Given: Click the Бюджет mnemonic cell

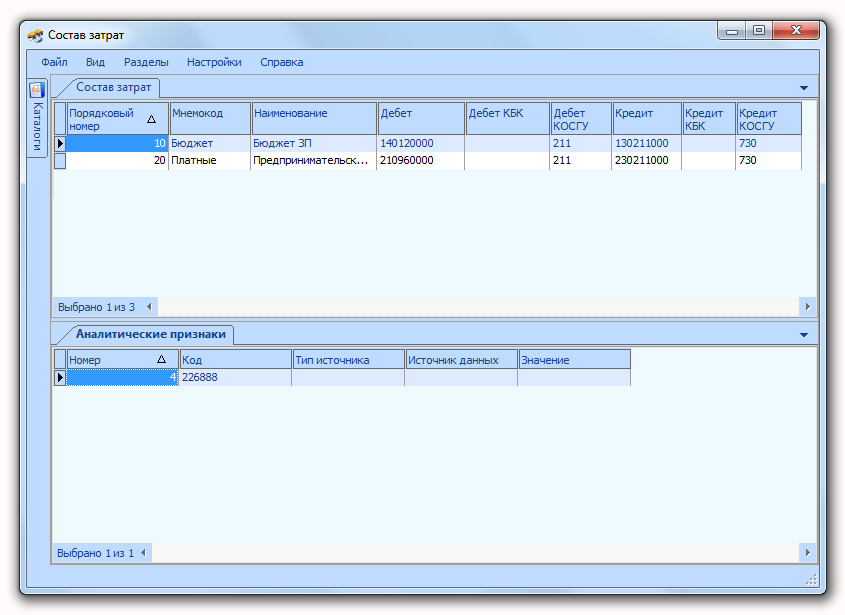Looking at the screenshot, I should pyautogui.click(x=210, y=143).
